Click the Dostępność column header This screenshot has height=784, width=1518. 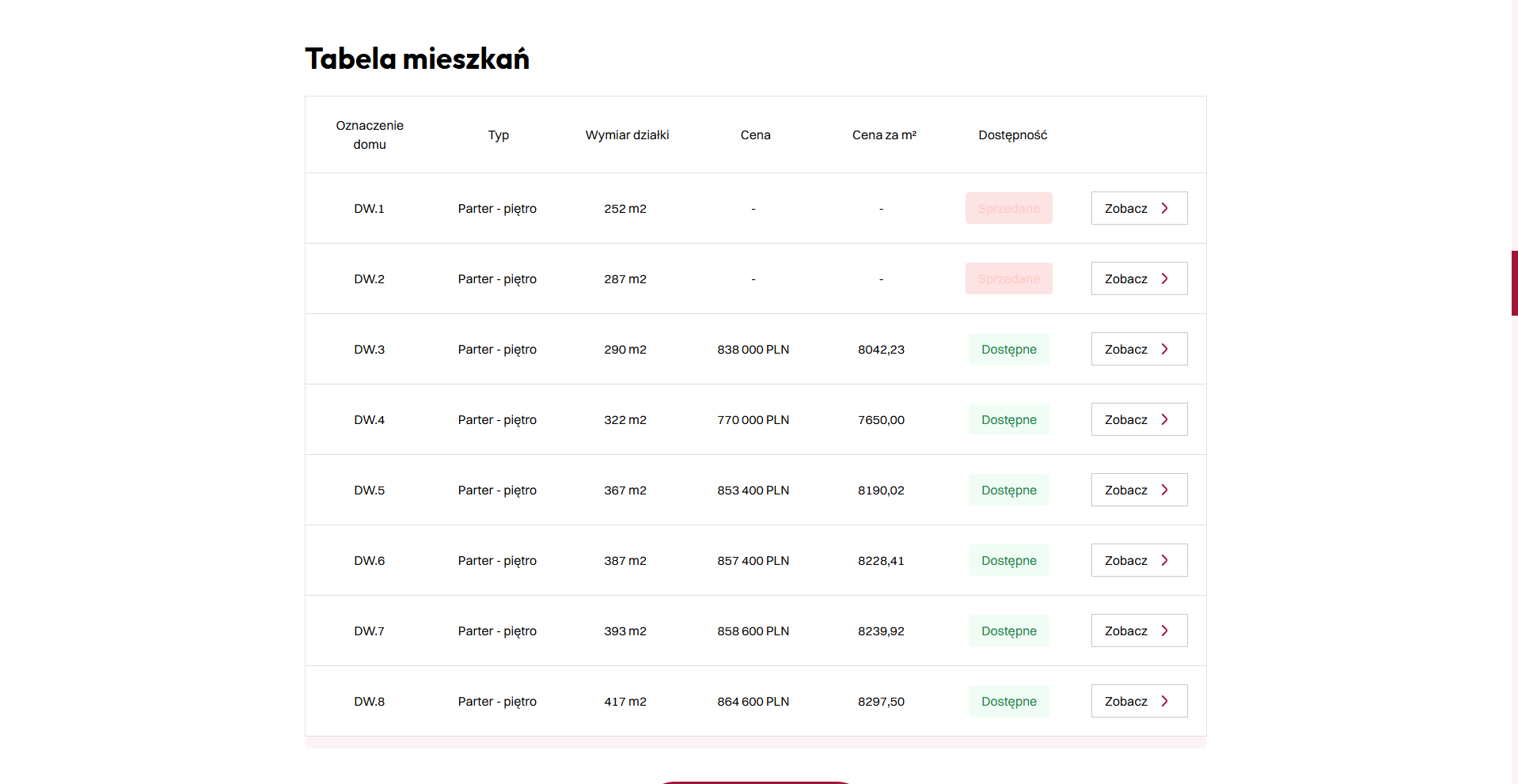1012,135
